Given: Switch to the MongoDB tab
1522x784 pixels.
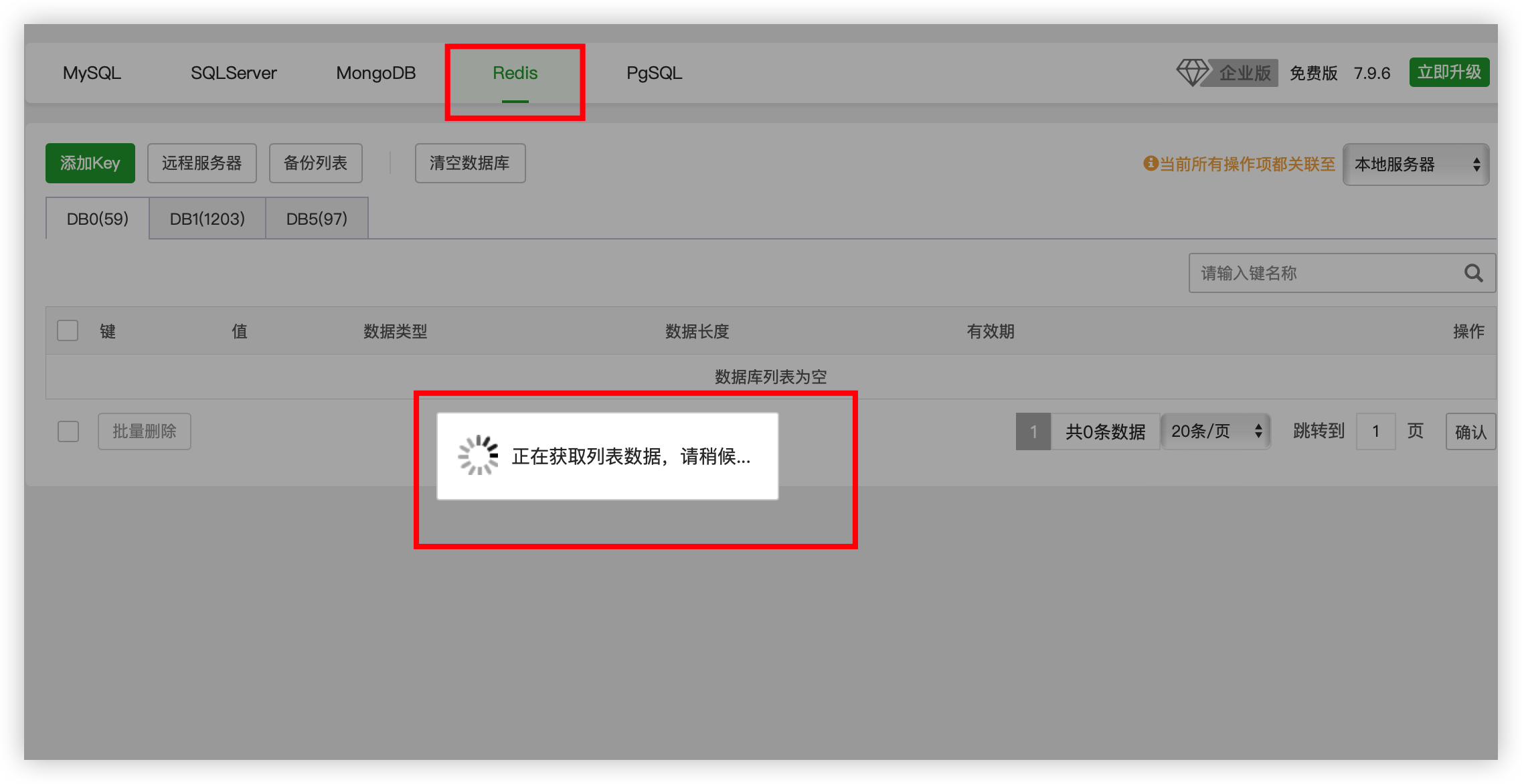Looking at the screenshot, I should (376, 73).
